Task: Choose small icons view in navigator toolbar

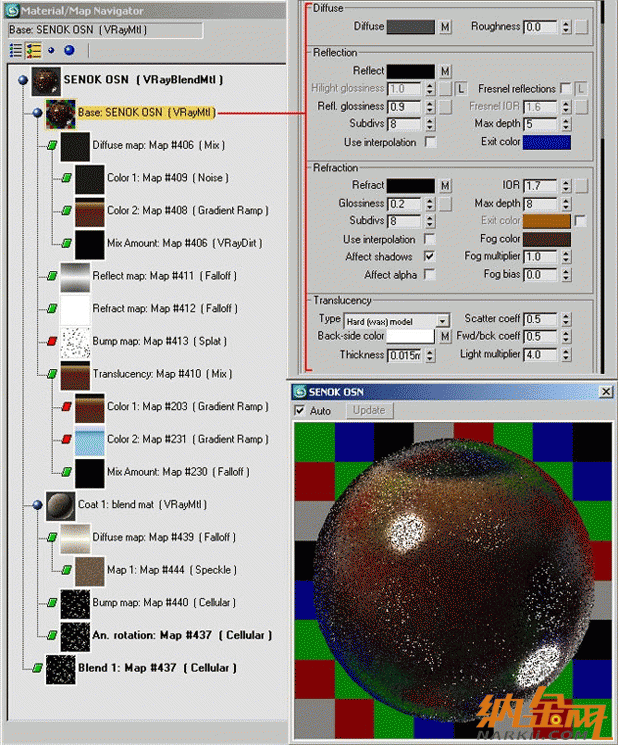Action: tap(51, 50)
